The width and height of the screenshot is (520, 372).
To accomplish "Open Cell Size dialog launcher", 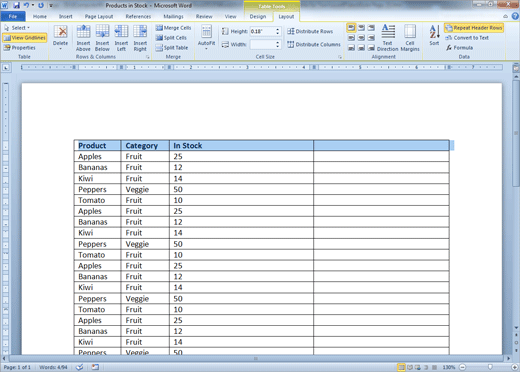I will click(340, 57).
